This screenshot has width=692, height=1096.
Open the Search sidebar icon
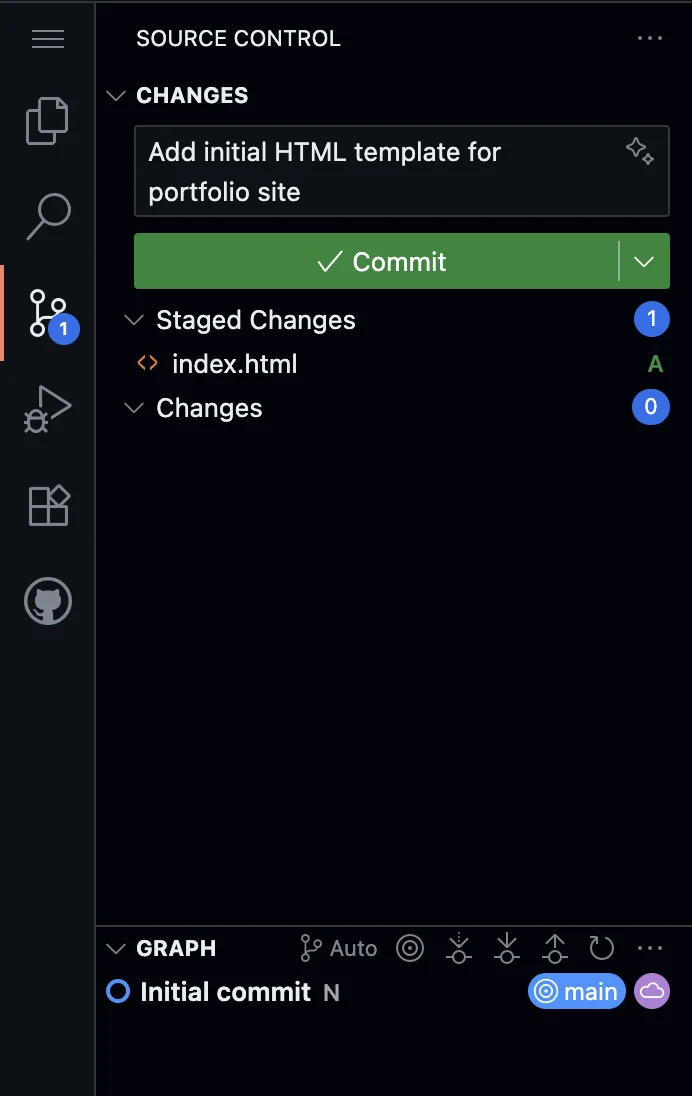pyautogui.click(x=47, y=216)
